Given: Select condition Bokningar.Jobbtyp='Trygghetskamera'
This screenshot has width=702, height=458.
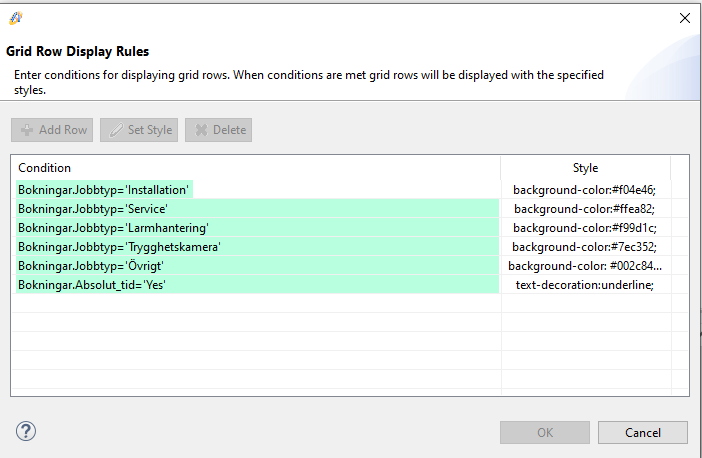Looking at the screenshot, I should 257,247.
